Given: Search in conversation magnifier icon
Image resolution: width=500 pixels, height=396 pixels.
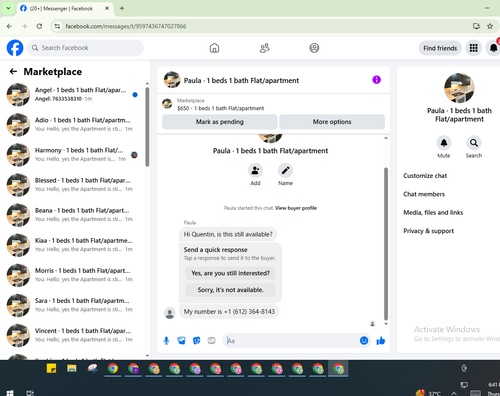Looking at the screenshot, I should pos(474,143).
